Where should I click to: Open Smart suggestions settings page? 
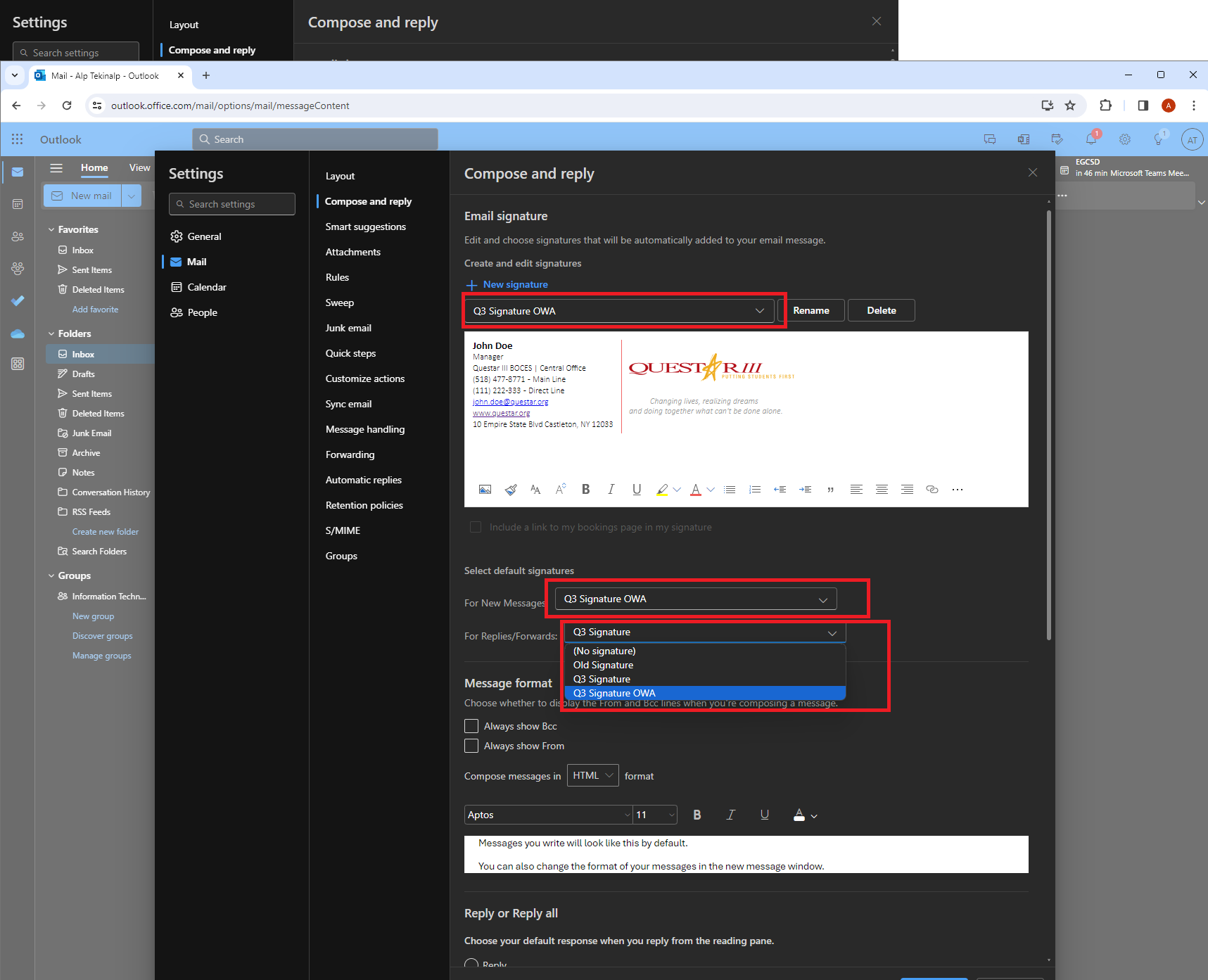tap(365, 227)
